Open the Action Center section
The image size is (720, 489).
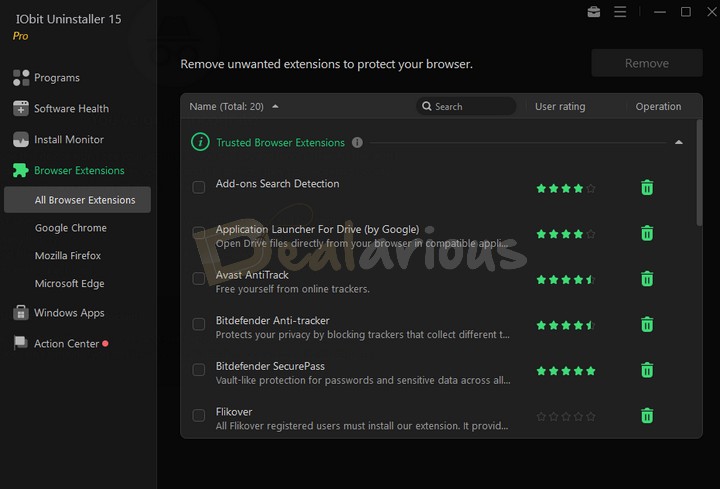[x=67, y=343]
